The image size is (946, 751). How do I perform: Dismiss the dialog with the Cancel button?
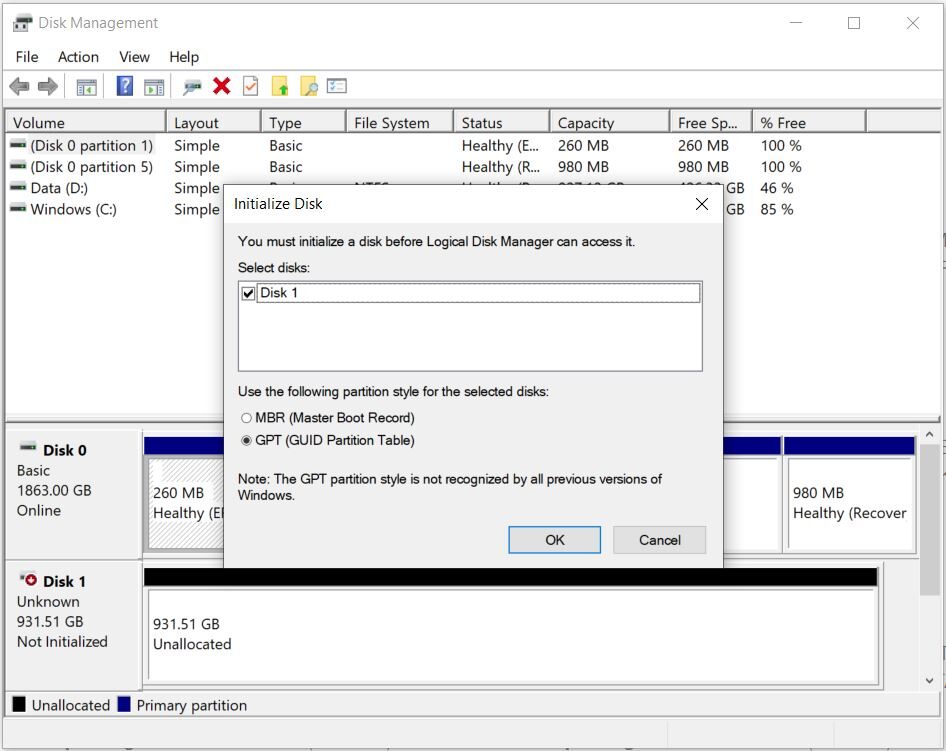click(659, 539)
